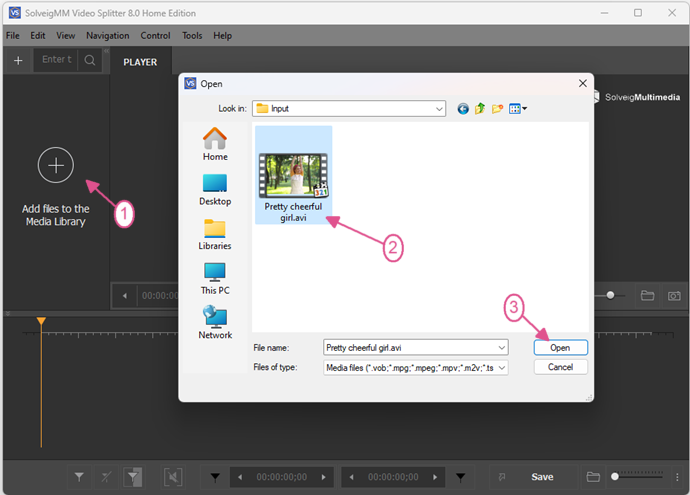
Task: Click the start time 00:00:00;00 field
Action: pos(282,477)
